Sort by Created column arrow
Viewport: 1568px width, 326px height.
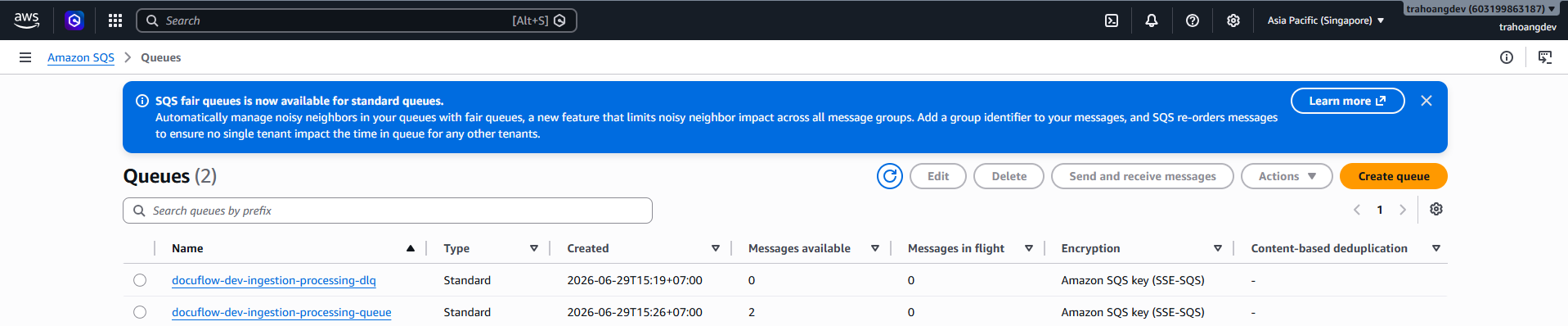(716, 248)
